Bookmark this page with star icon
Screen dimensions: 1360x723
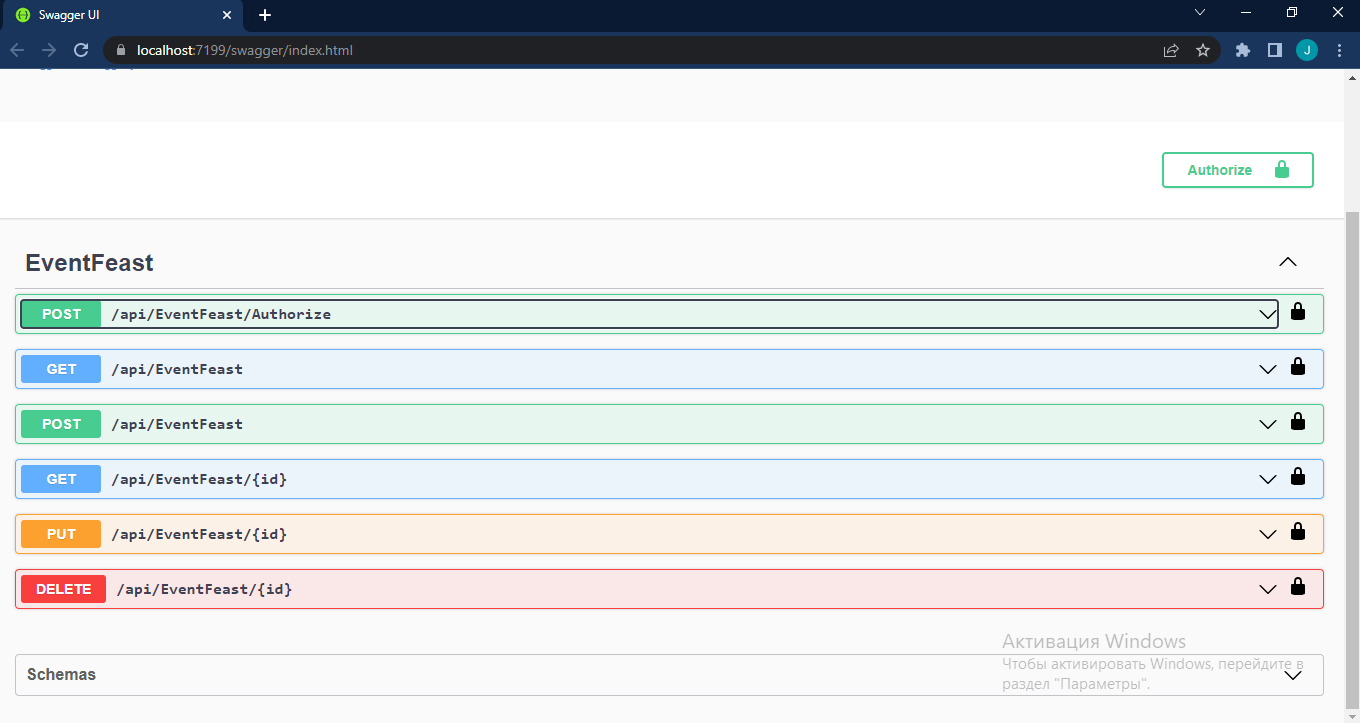point(1203,50)
